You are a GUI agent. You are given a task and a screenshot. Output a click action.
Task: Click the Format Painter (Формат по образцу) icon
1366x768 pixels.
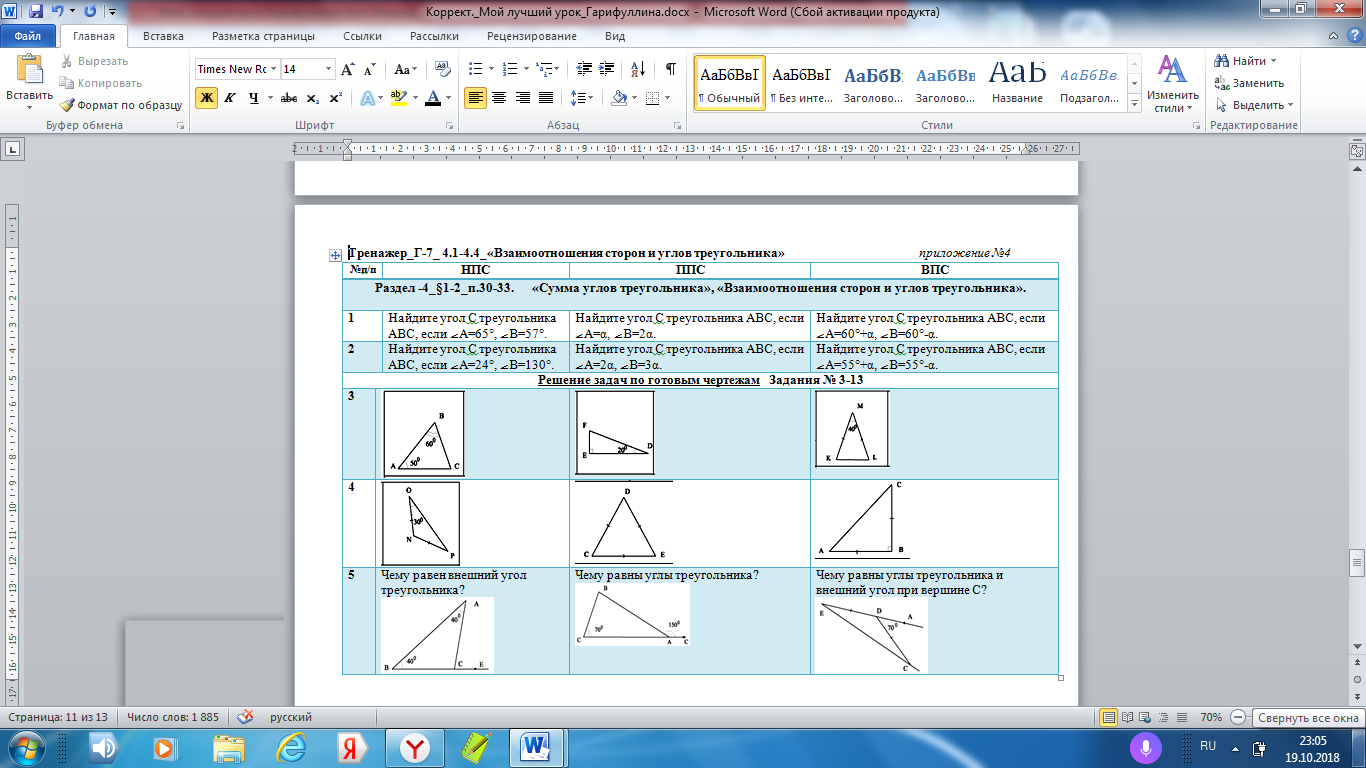click(x=67, y=105)
